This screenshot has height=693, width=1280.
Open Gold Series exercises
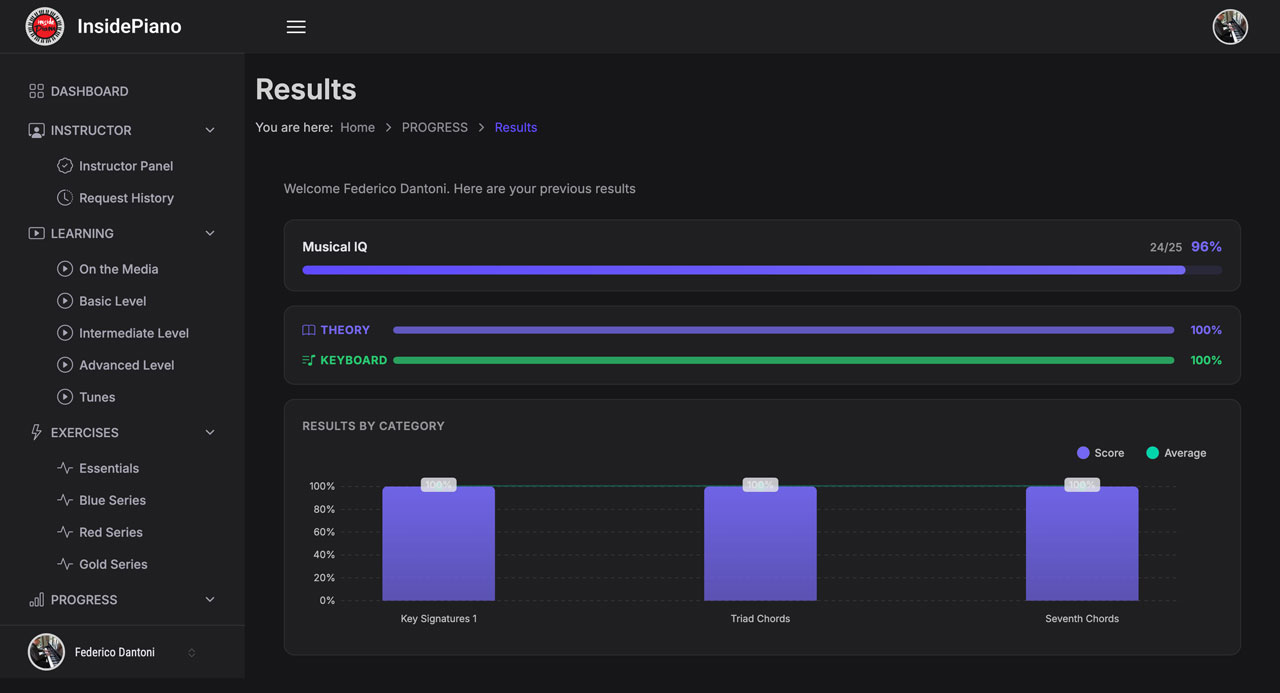[x=113, y=564]
